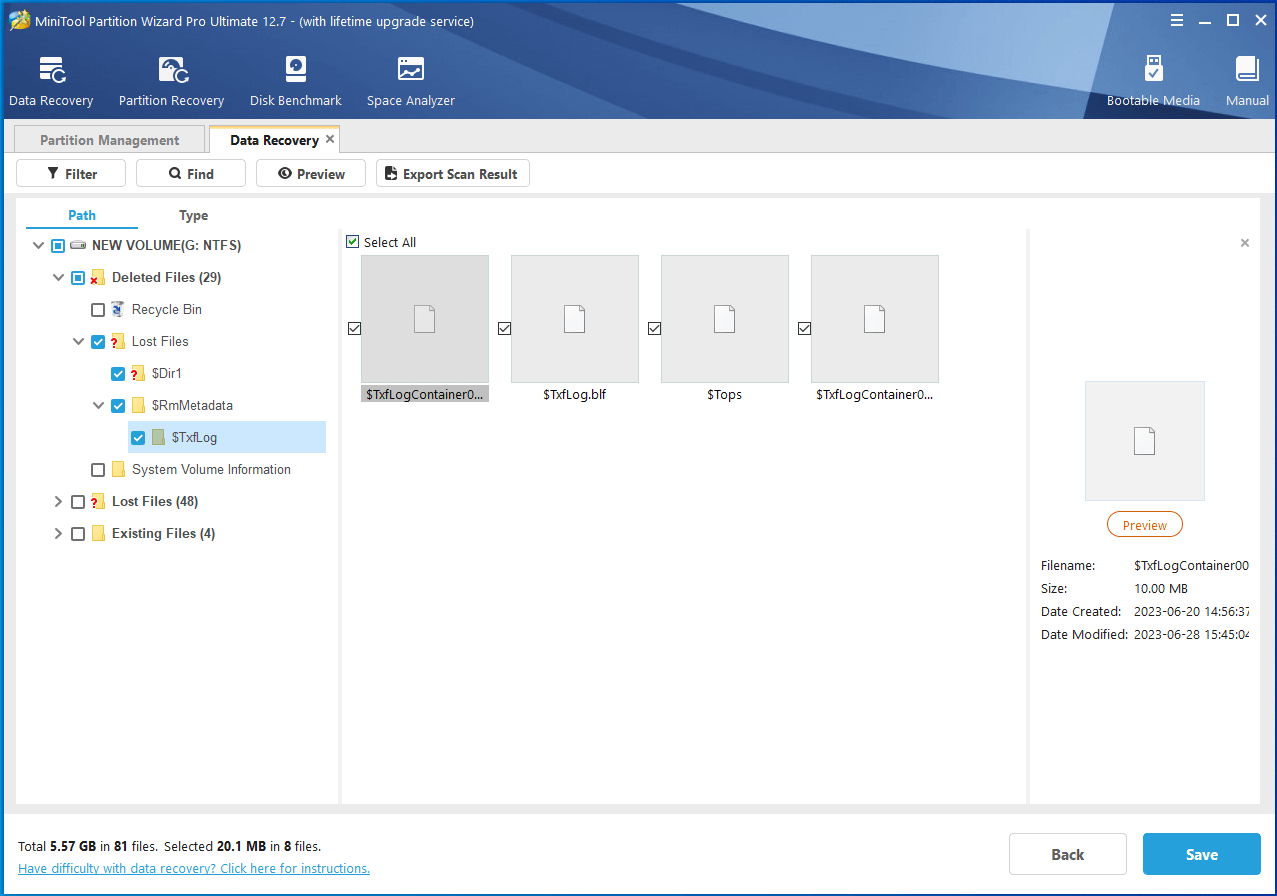The height and width of the screenshot is (896, 1277).
Task: Uncheck the $TxfLog.blf file checkbox
Action: coord(504,328)
